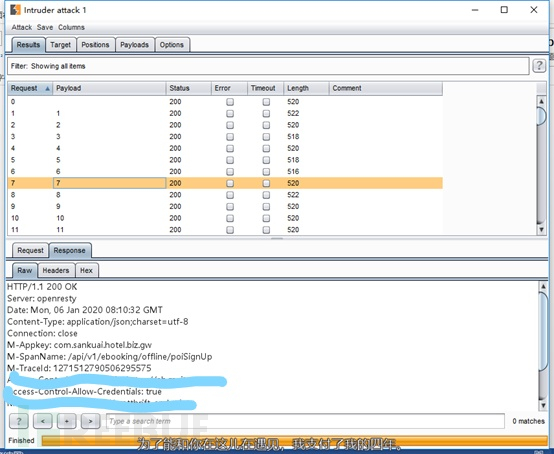The image size is (554, 454).
Task: Click the search term input field
Action: [x=305, y=421]
